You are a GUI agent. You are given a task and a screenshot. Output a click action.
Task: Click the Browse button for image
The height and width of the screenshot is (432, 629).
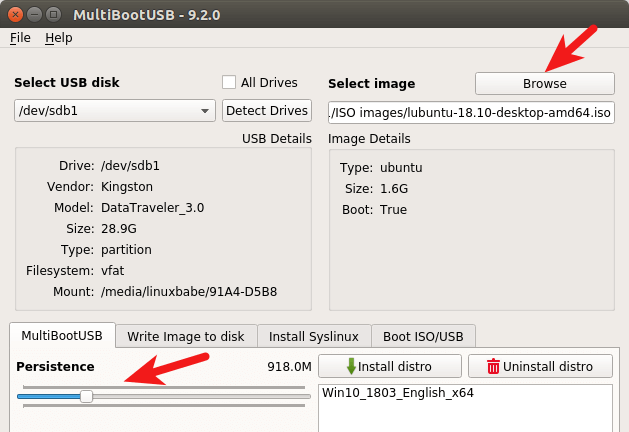tap(544, 83)
